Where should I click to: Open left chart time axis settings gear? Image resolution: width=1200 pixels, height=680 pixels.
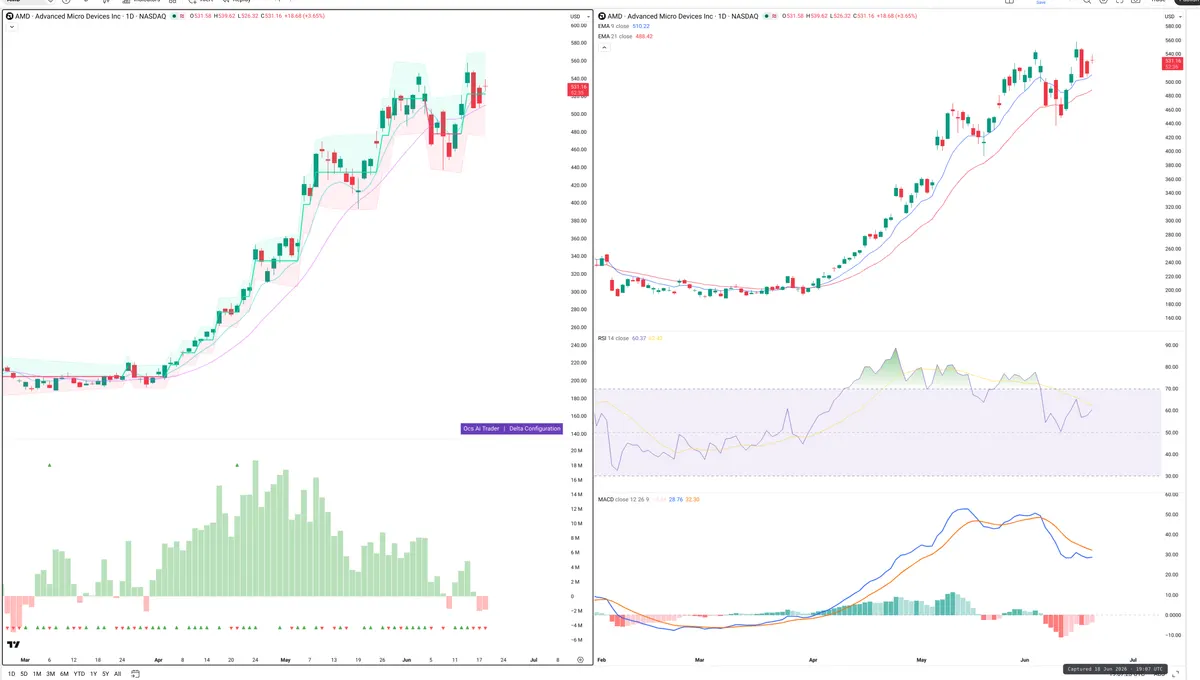tap(580, 660)
